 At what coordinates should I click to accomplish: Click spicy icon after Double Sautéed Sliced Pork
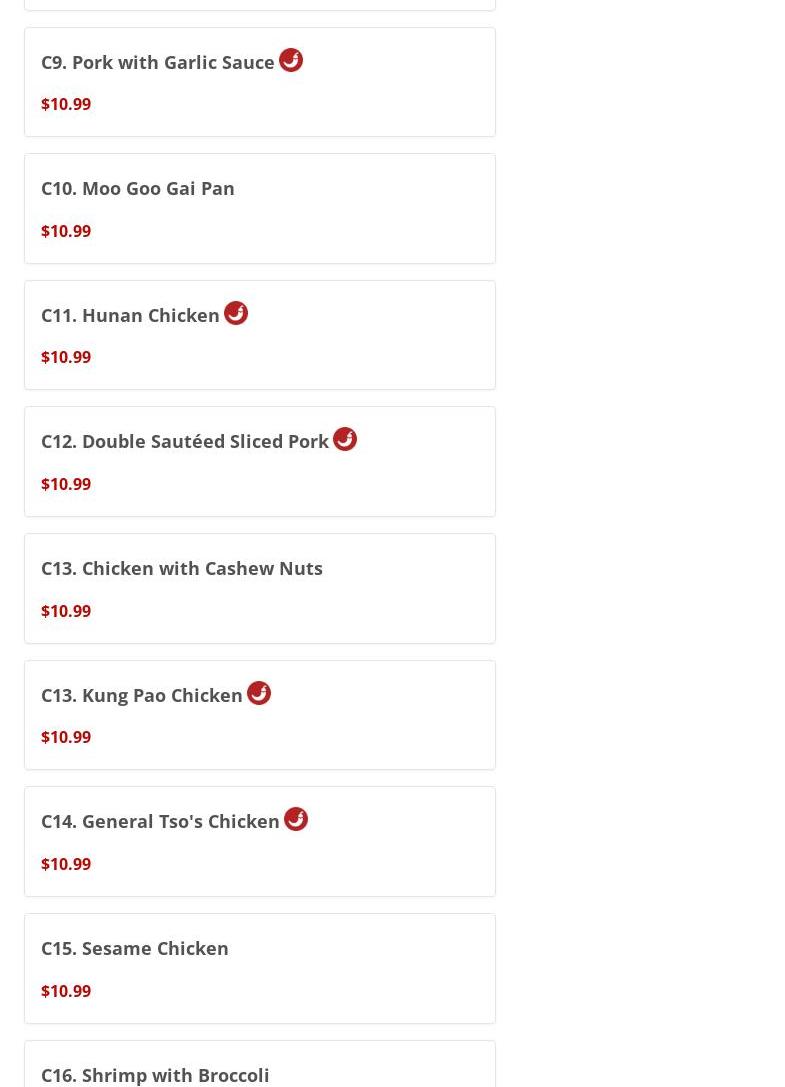[345, 440]
